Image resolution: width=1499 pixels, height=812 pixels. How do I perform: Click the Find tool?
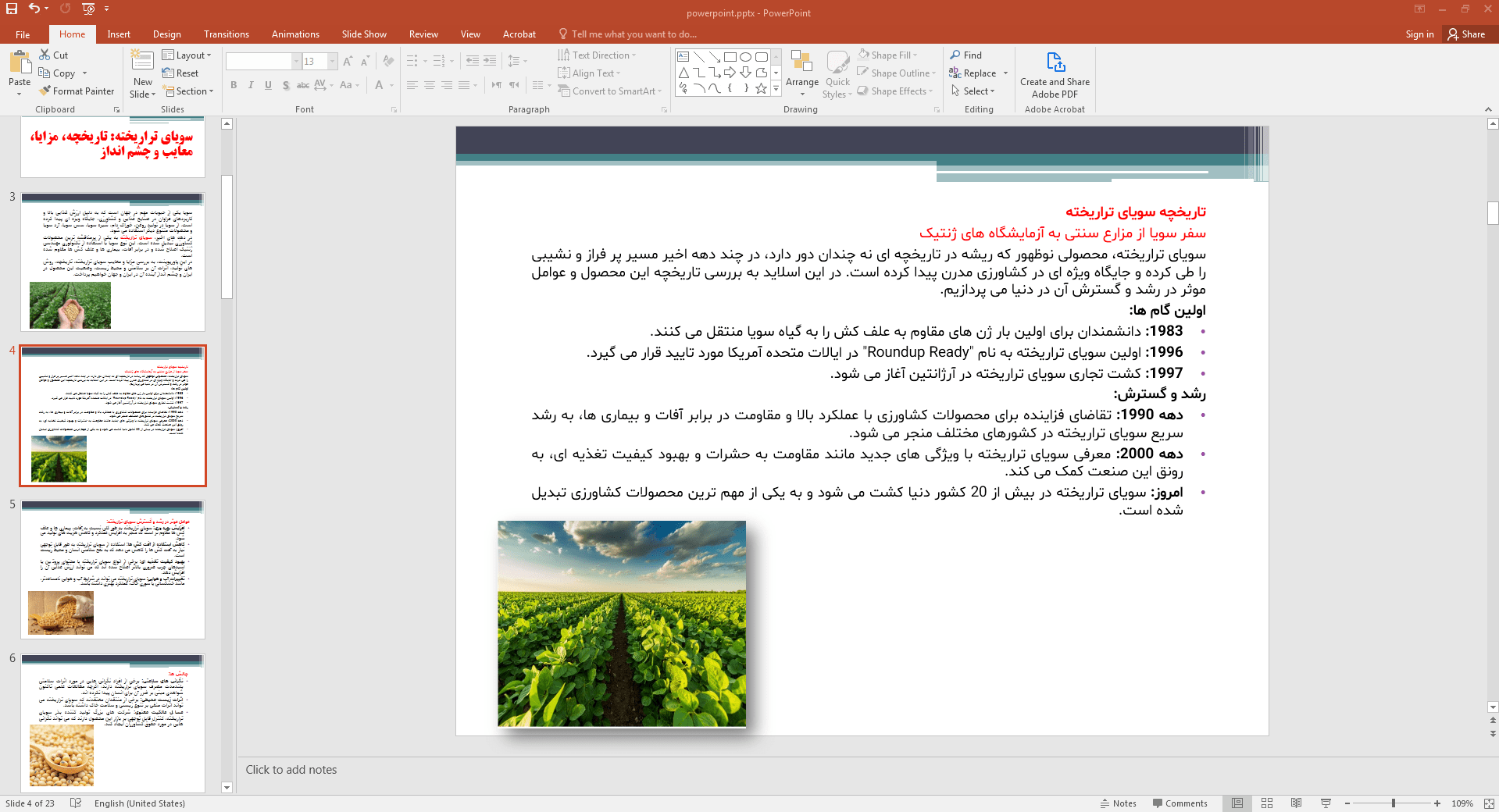[965, 55]
